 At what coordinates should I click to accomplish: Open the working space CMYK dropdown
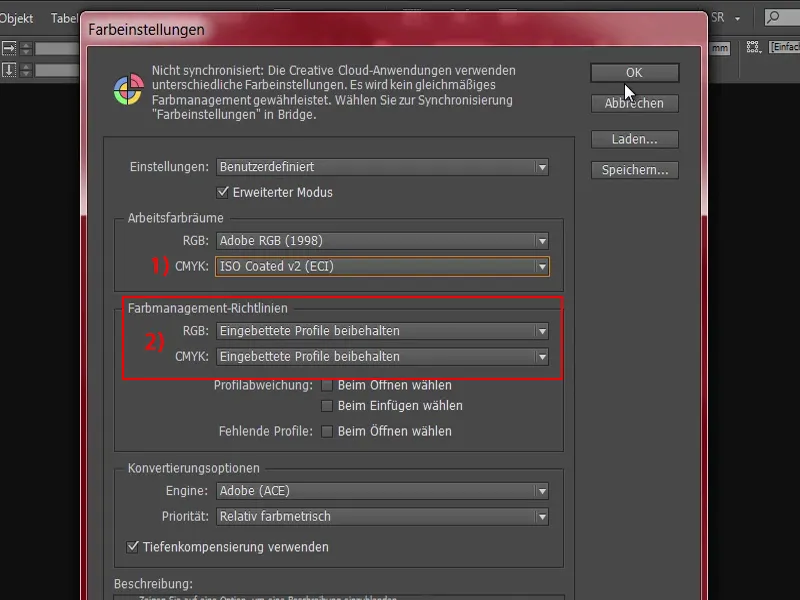point(382,266)
